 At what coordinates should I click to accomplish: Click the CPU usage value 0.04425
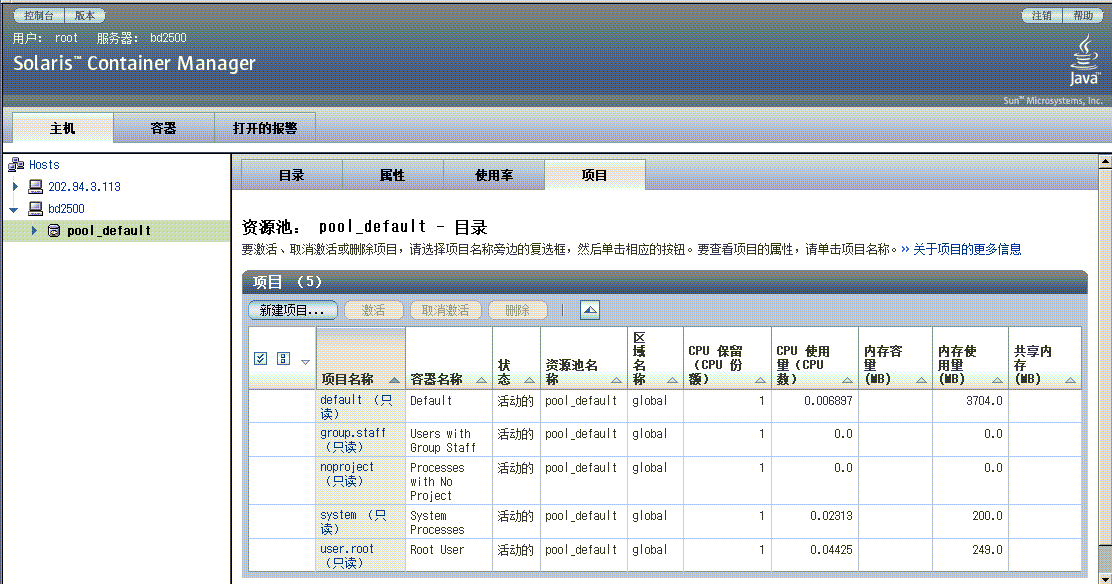(x=831, y=550)
